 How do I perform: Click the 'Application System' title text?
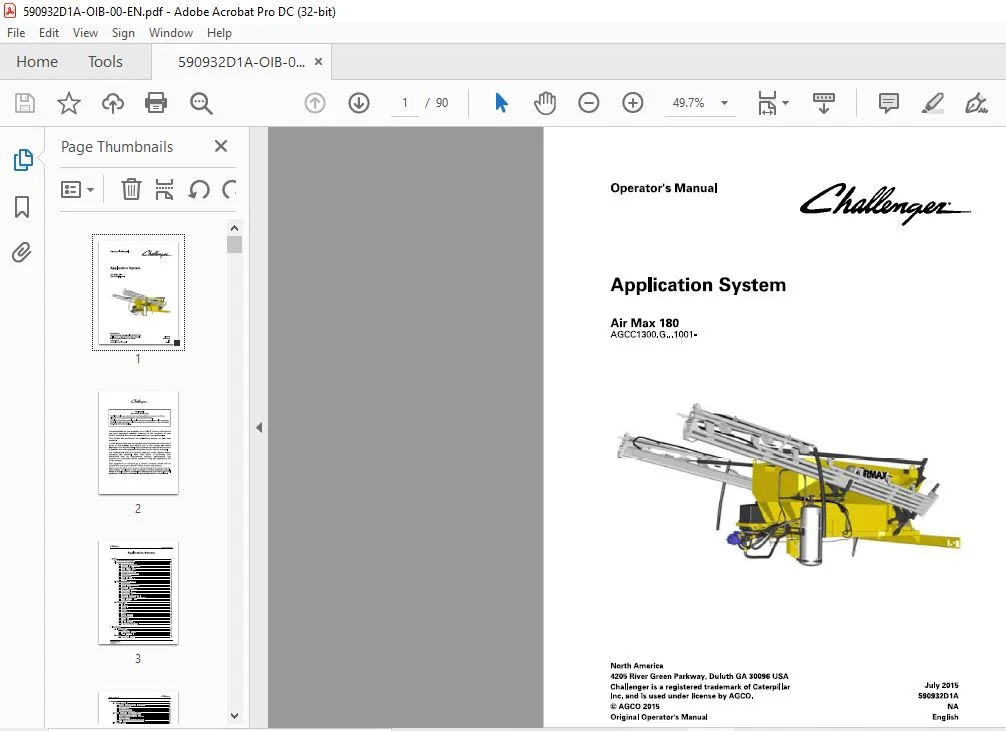click(698, 284)
